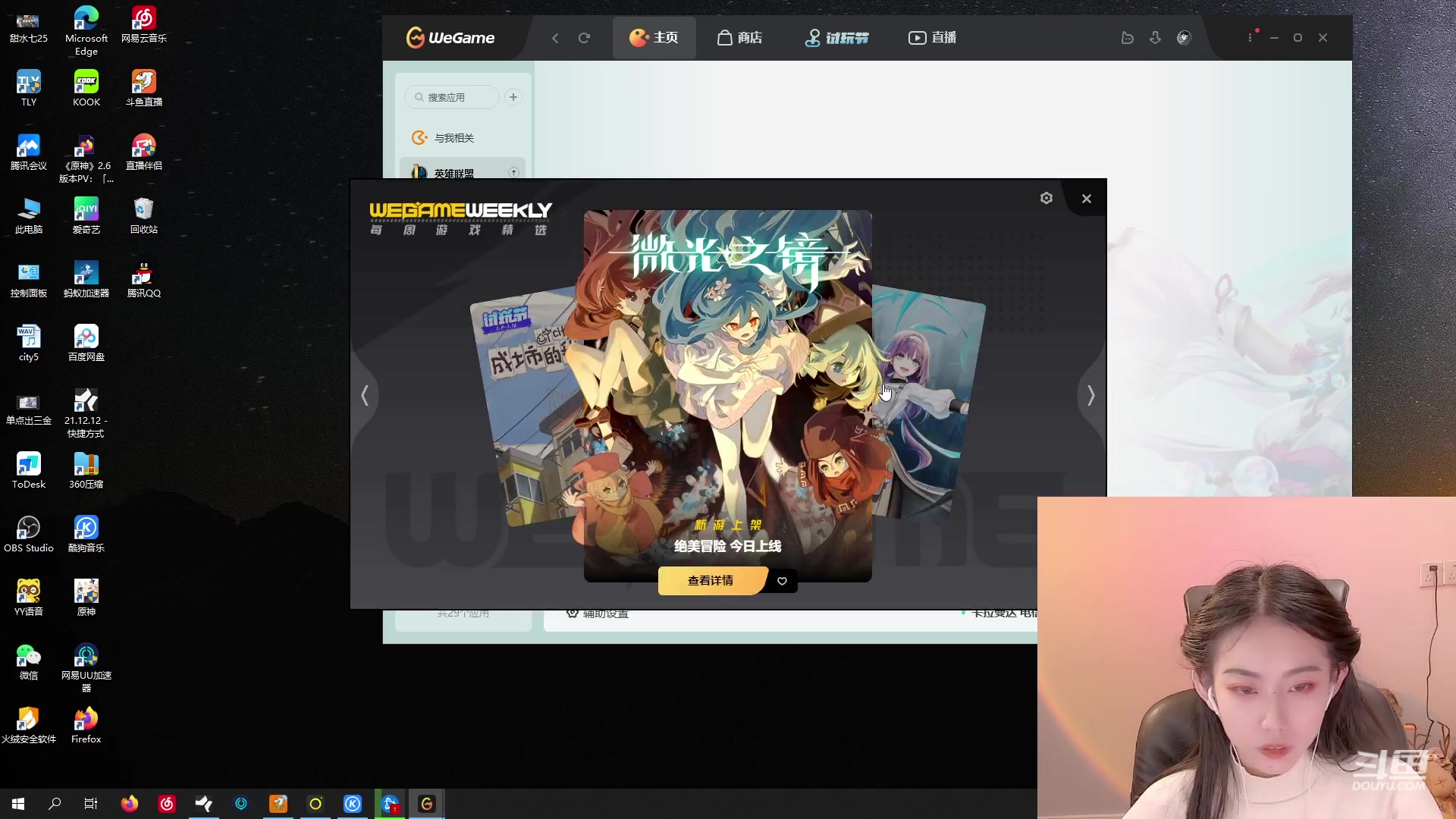Open Task View on the taskbar
Viewport: 1456px width, 819px height.
click(91, 804)
